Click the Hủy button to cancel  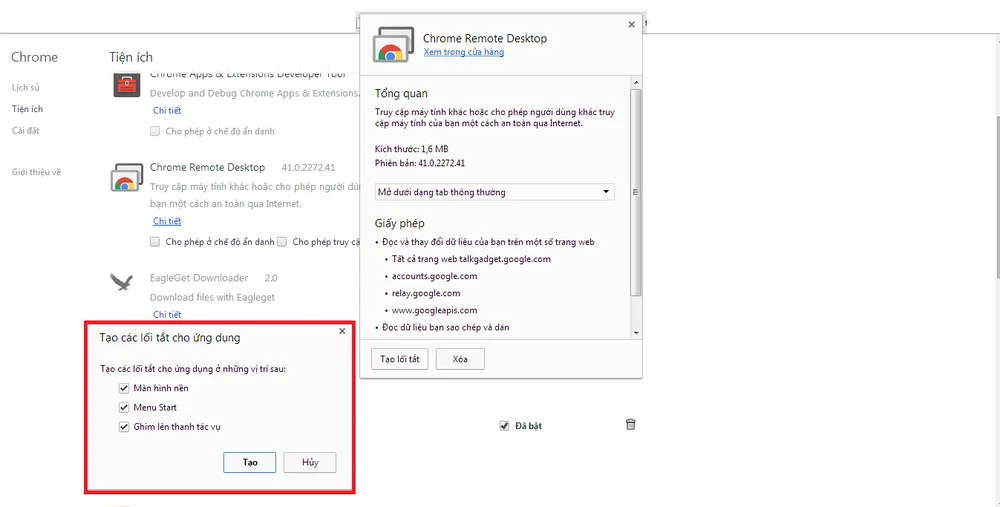point(310,462)
